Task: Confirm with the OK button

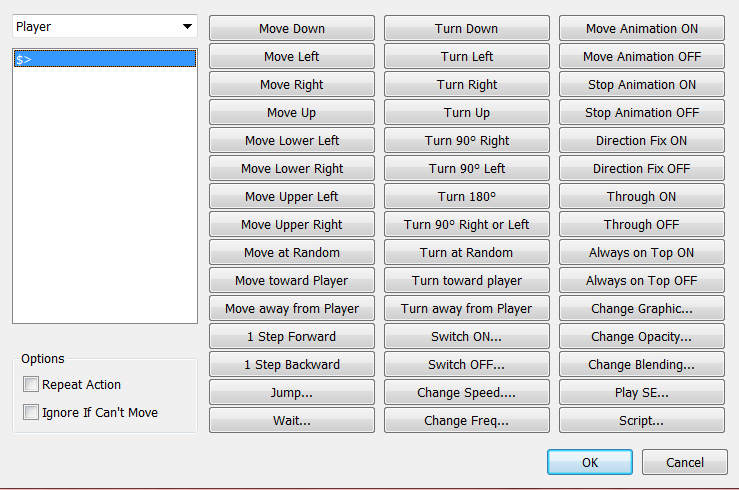Action: (590, 462)
